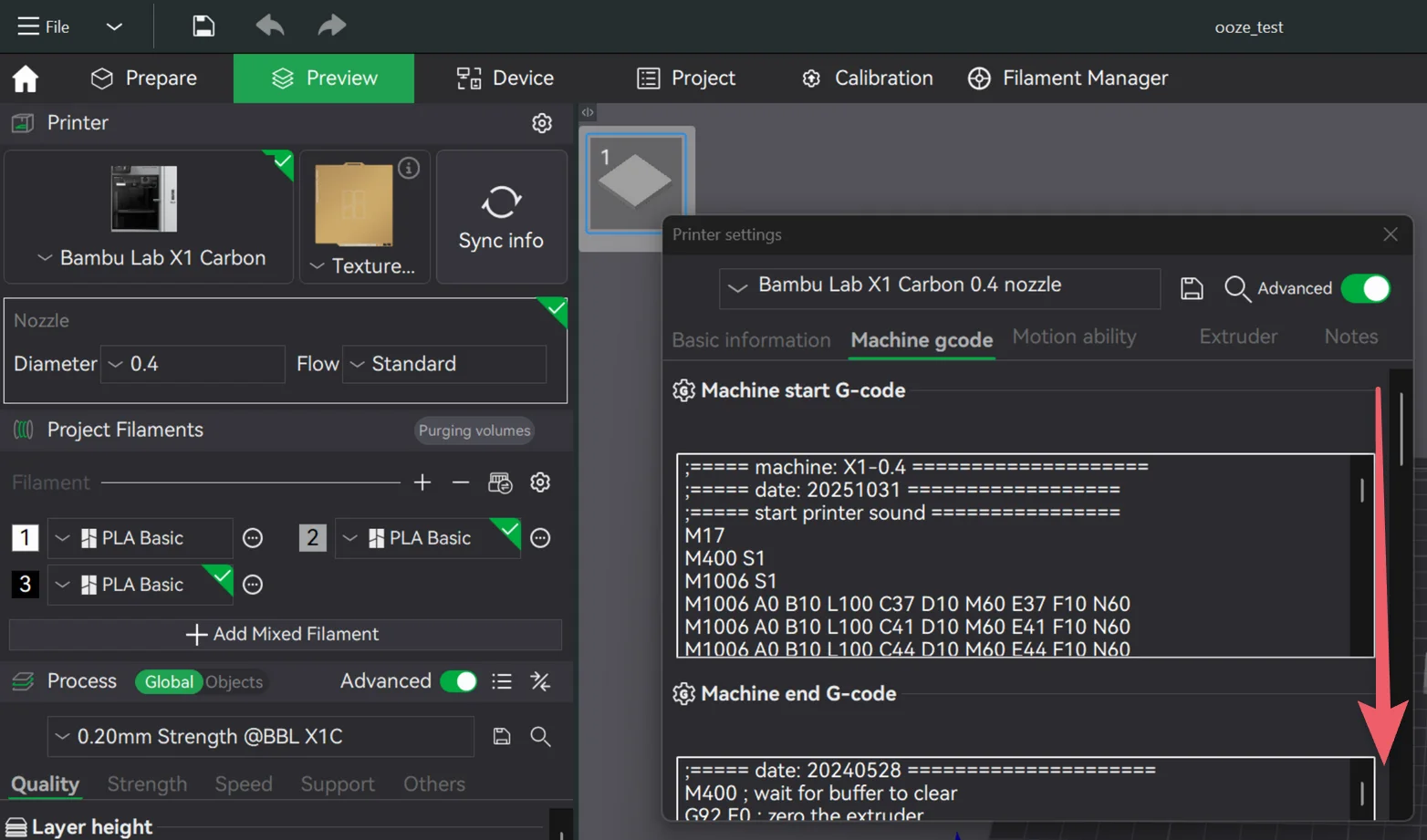This screenshot has width=1427, height=840.
Task: Click Add Mixed Filament
Action: (x=286, y=634)
